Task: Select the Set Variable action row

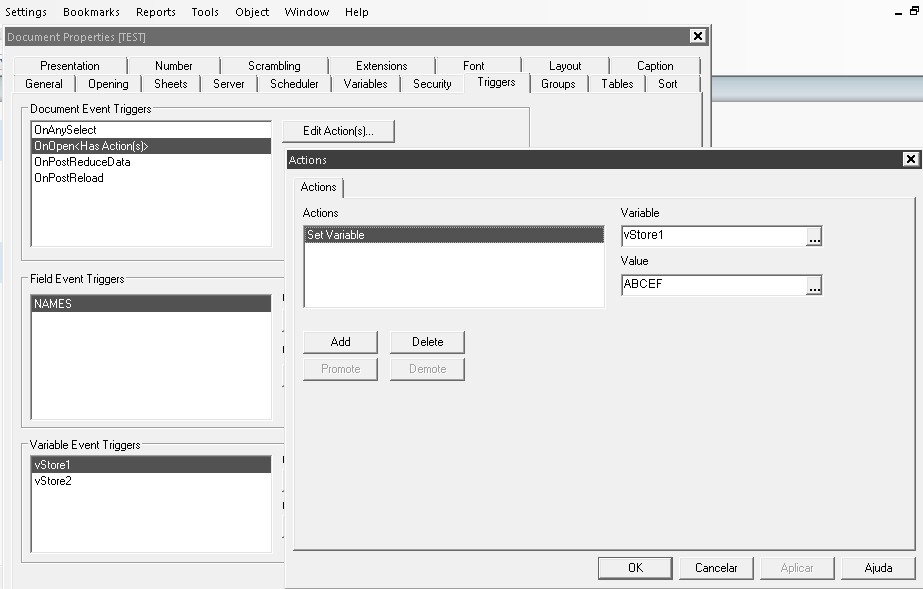Action: 454,235
